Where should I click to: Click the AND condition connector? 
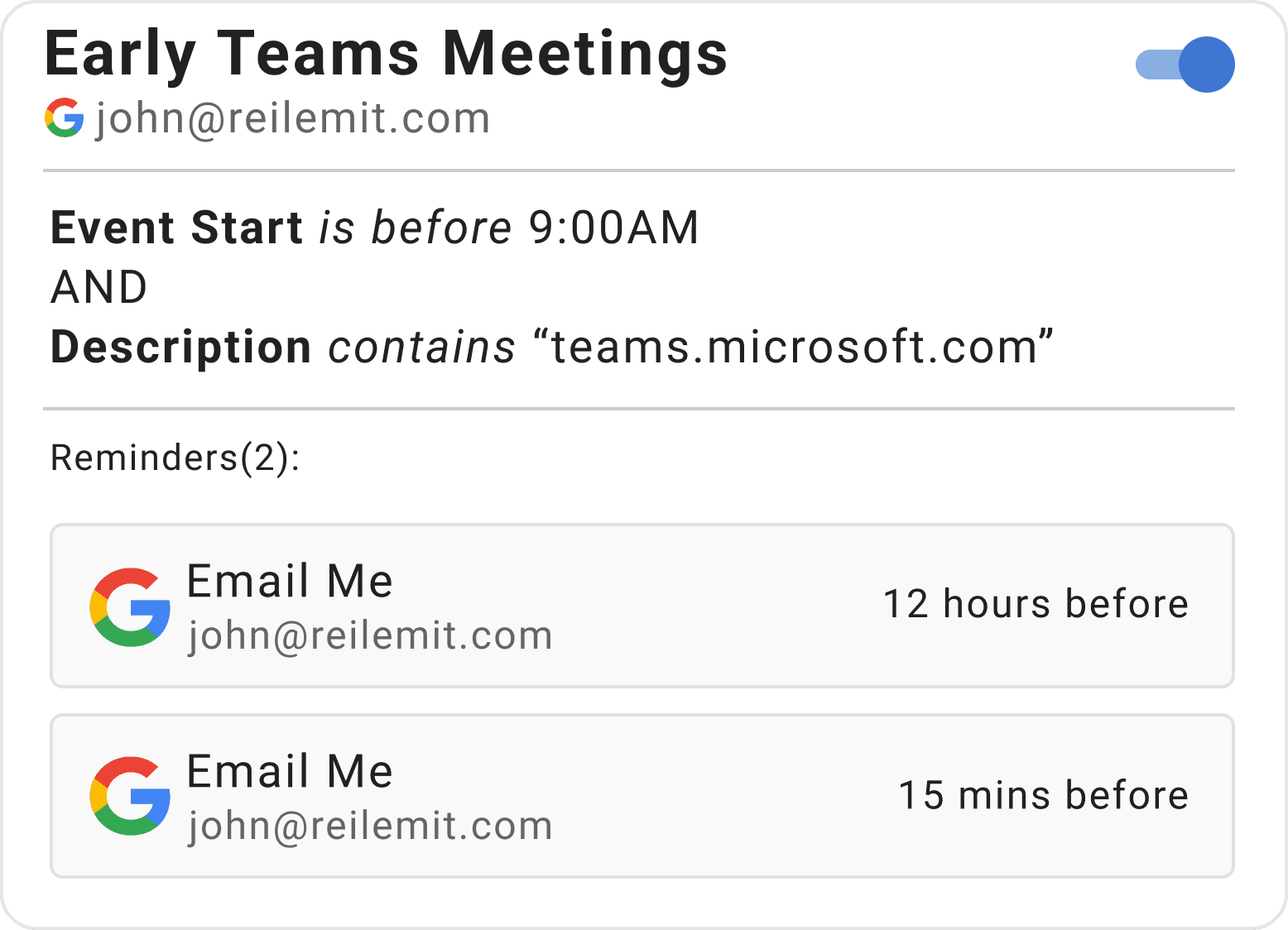point(99,287)
